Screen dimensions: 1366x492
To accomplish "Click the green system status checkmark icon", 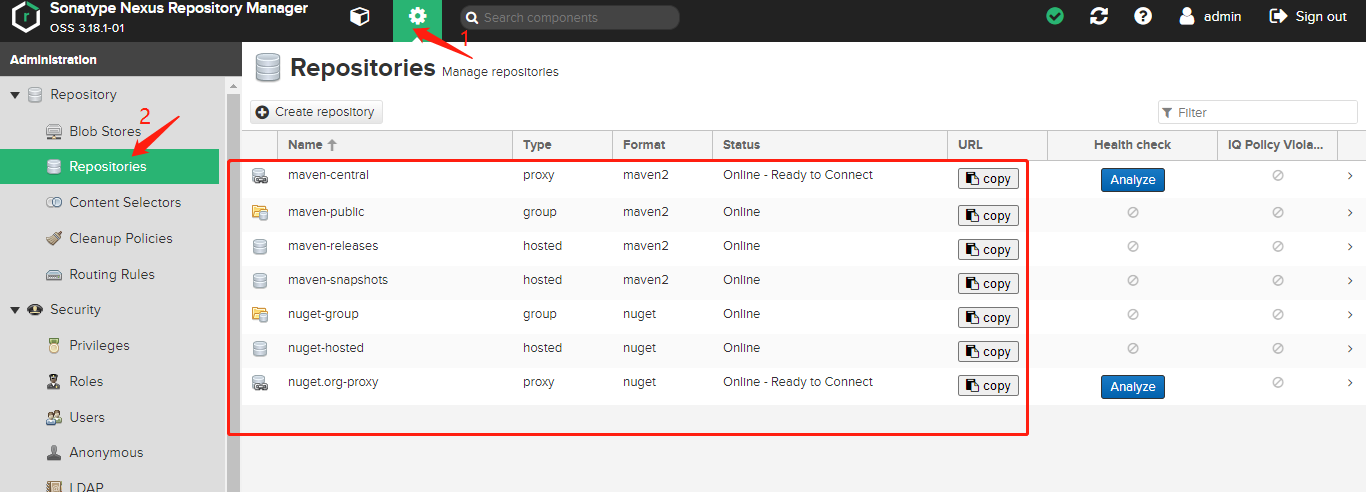I will click(x=1055, y=16).
